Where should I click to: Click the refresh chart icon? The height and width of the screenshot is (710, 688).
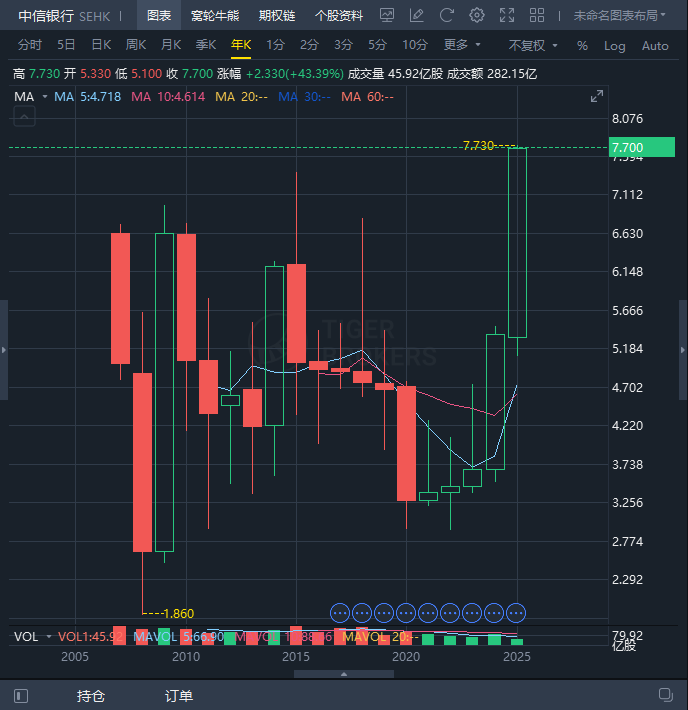(x=447, y=15)
